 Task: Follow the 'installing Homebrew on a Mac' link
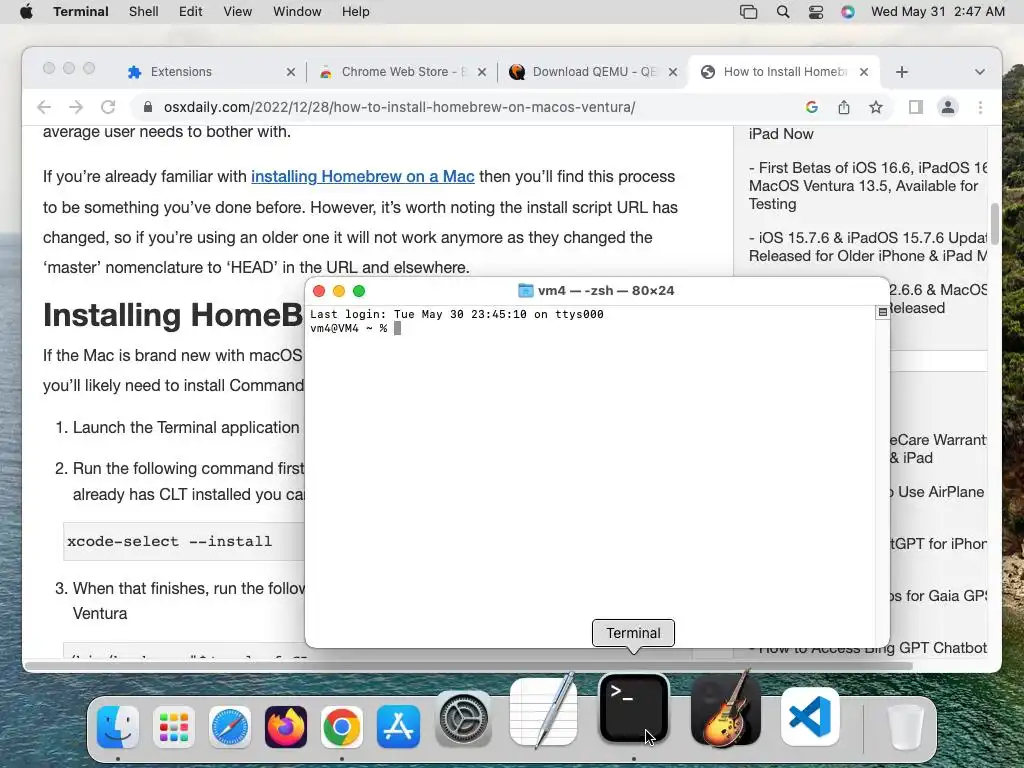(x=362, y=176)
